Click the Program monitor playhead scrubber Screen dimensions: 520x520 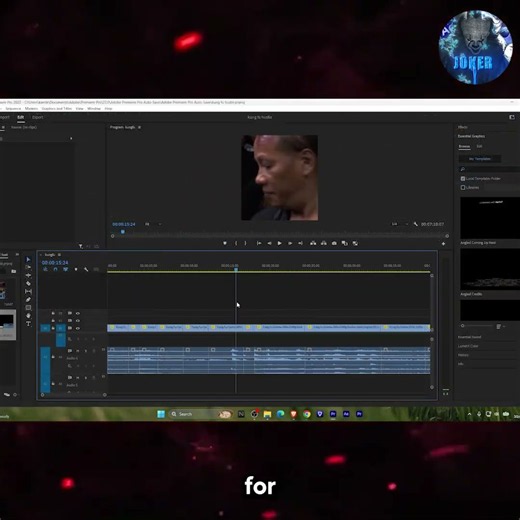pos(123,232)
